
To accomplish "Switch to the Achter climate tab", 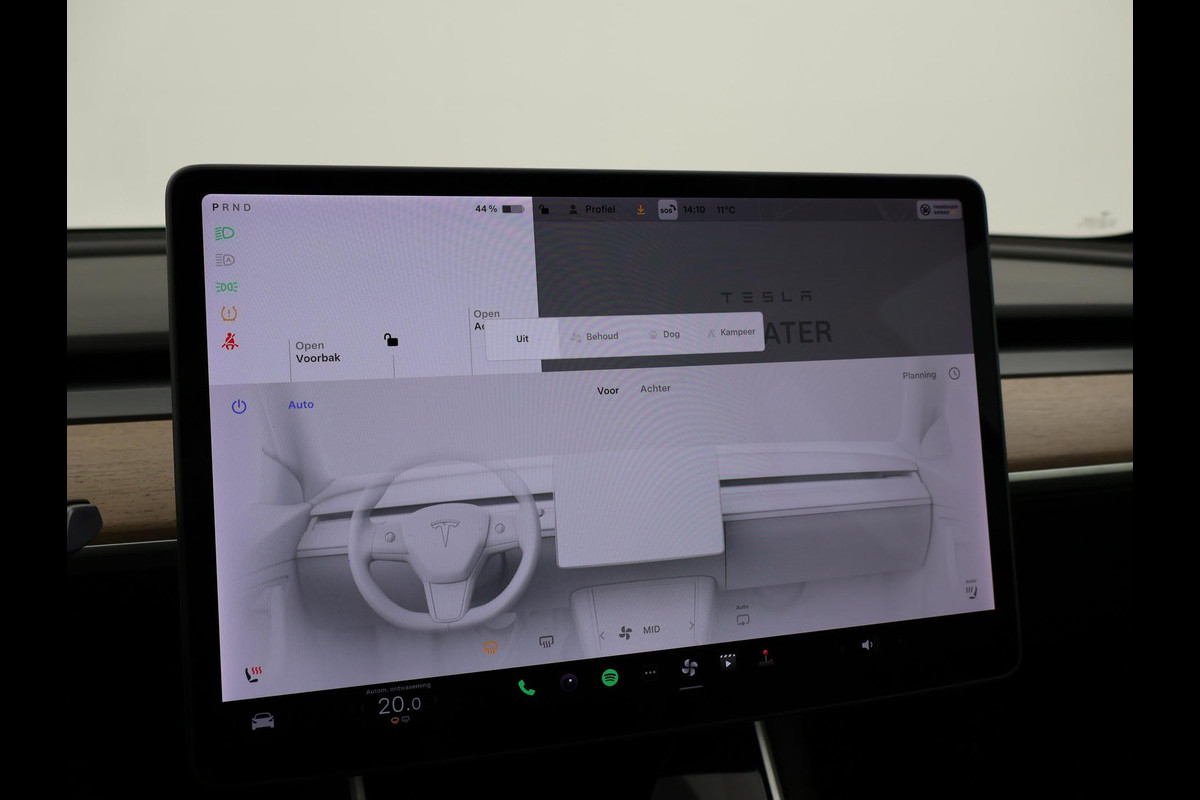I will click(655, 389).
